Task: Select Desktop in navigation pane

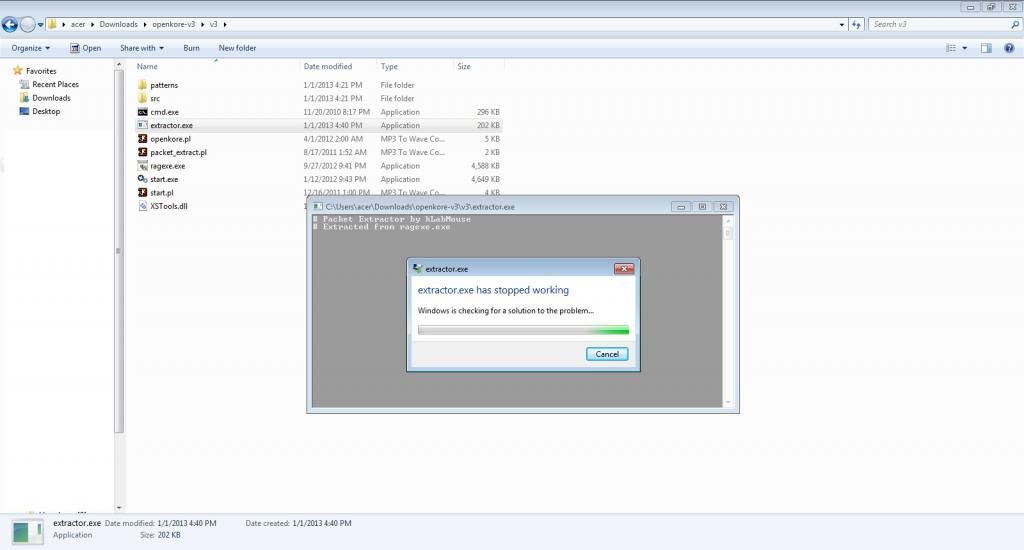Action: point(46,112)
